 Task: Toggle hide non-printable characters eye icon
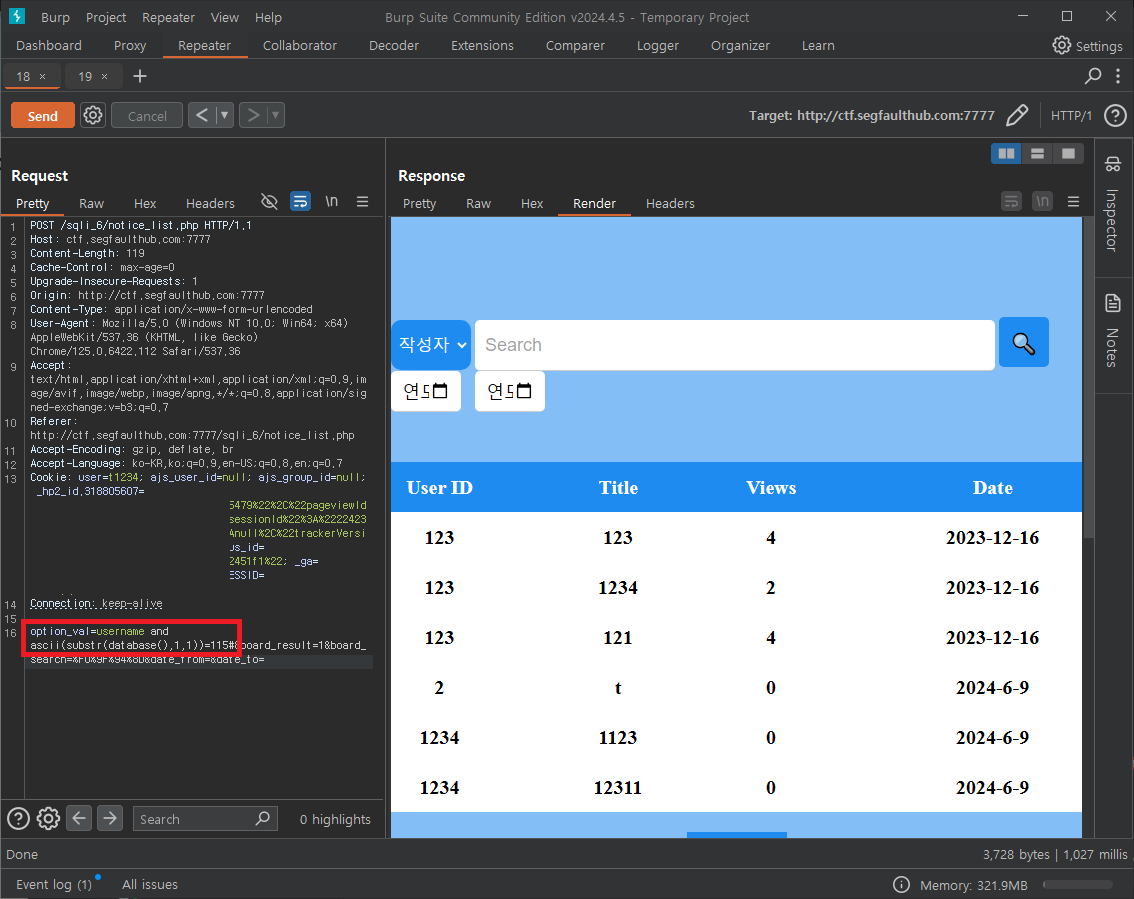pos(269,202)
